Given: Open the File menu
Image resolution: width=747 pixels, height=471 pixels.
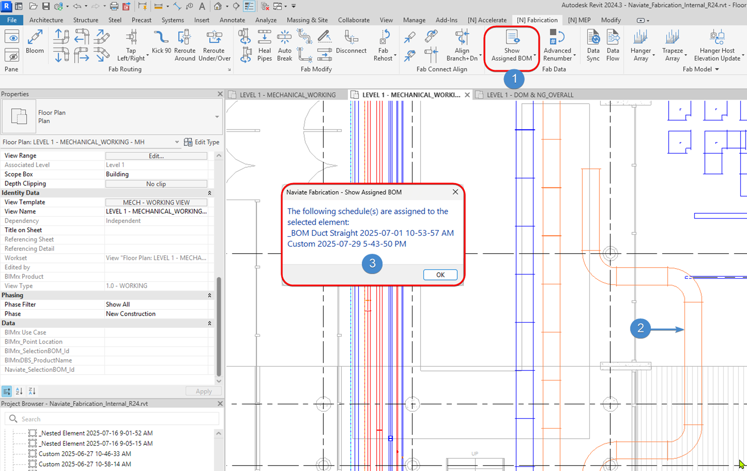Looking at the screenshot, I should 11,20.
